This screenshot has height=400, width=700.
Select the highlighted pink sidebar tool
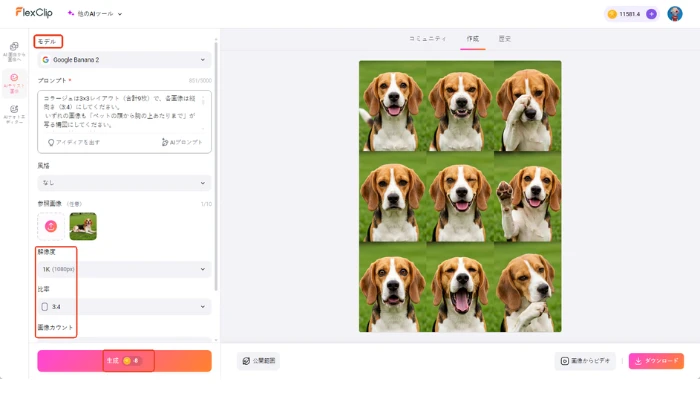pos(14,83)
